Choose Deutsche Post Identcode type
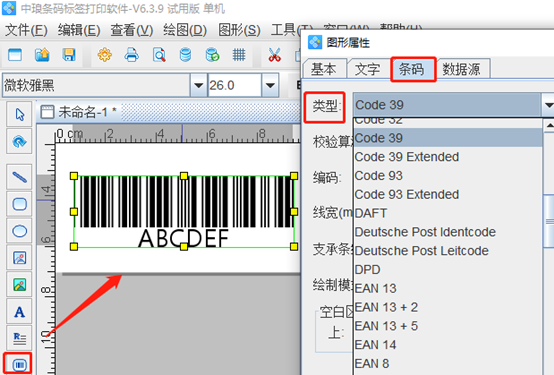 pyautogui.click(x=448, y=232)
